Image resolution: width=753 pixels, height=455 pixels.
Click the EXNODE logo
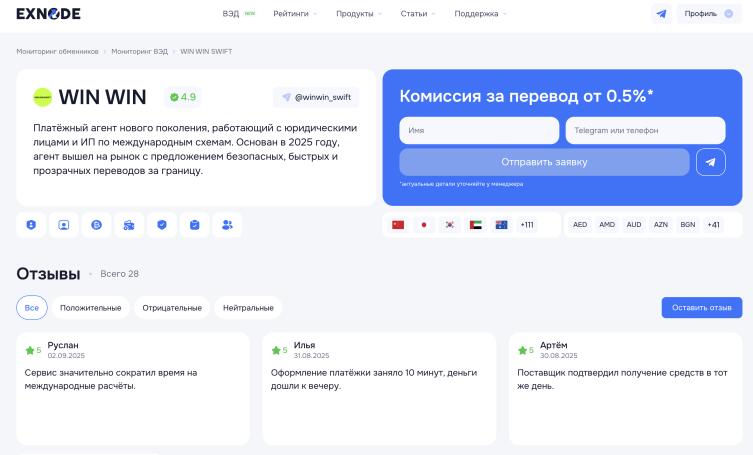[48, 14]
